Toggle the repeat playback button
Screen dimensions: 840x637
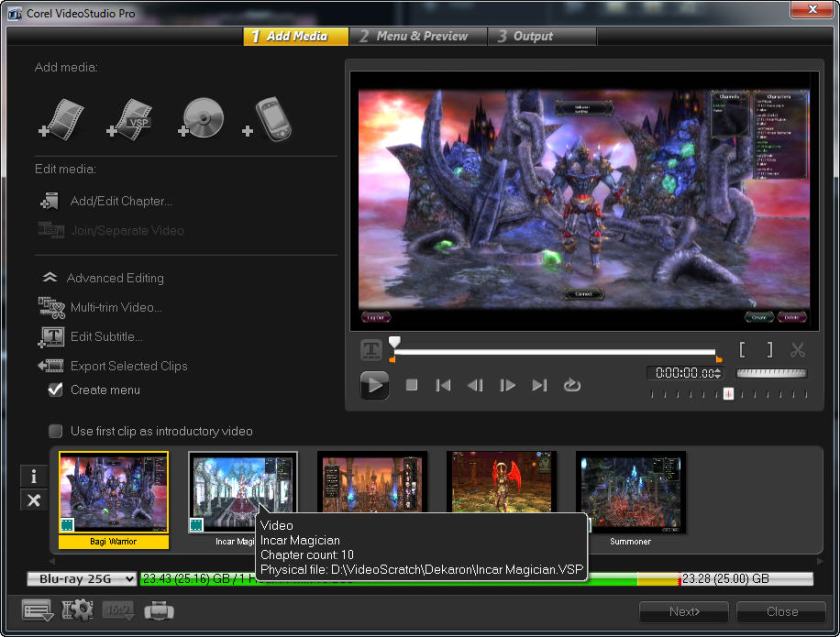572,385
